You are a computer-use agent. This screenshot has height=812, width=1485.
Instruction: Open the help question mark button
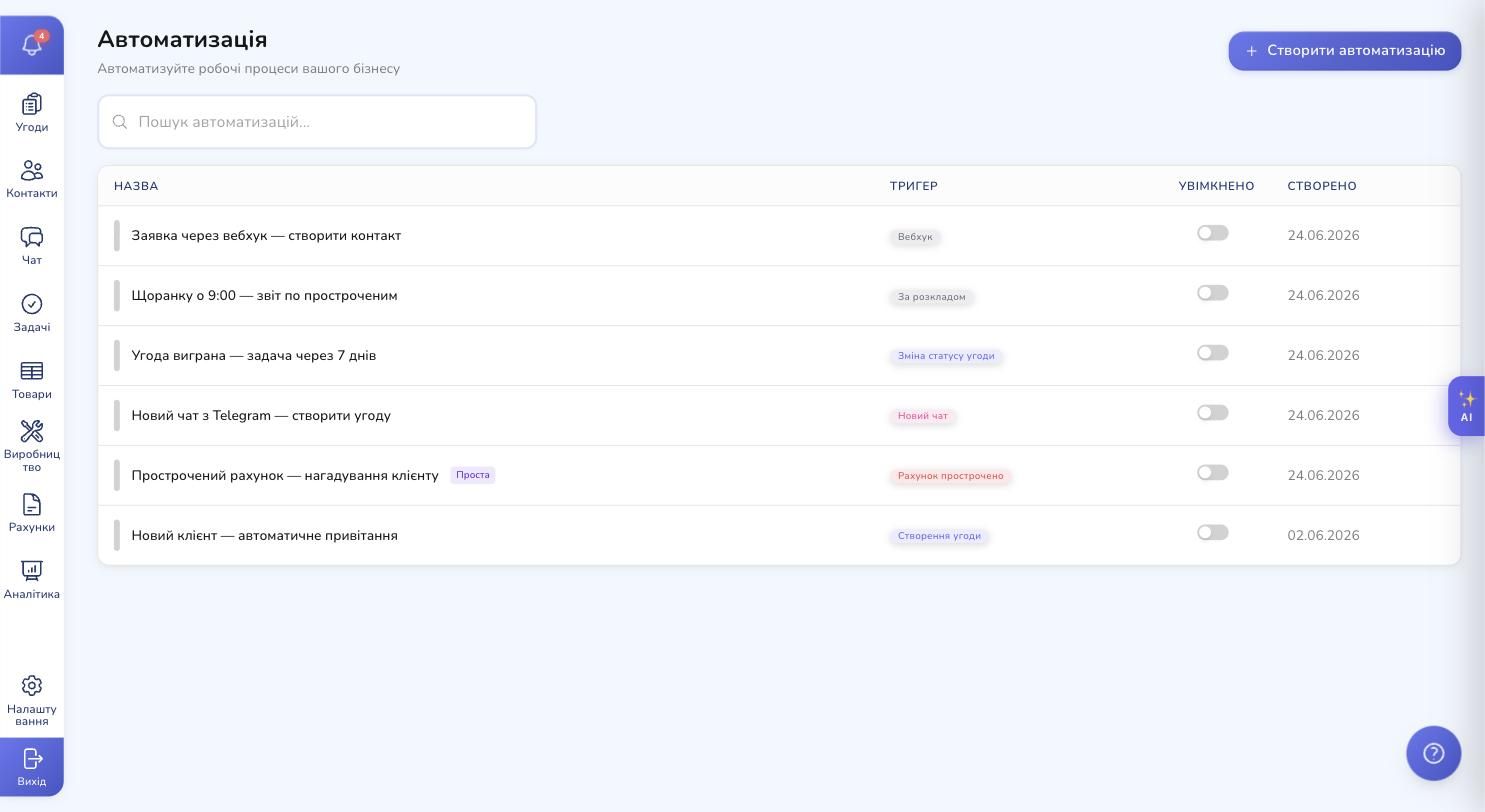(x=1434, y=753)
